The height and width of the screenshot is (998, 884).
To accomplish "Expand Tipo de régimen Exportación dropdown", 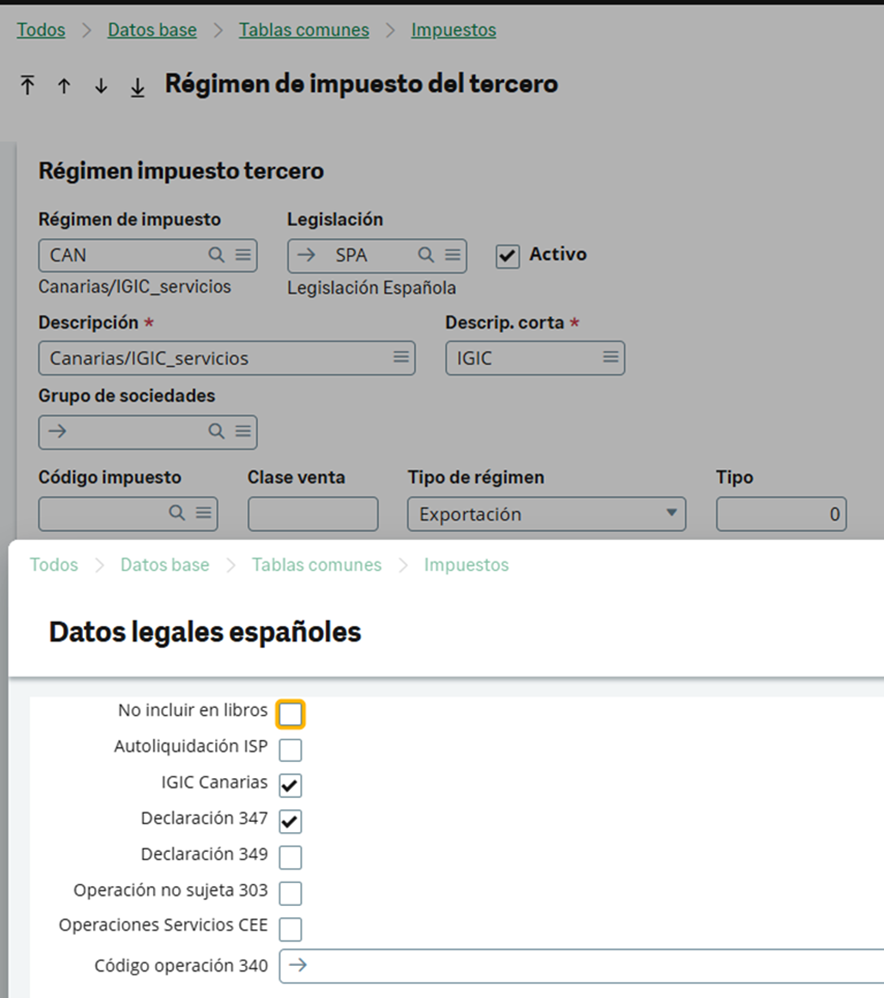I will point(547,514).
